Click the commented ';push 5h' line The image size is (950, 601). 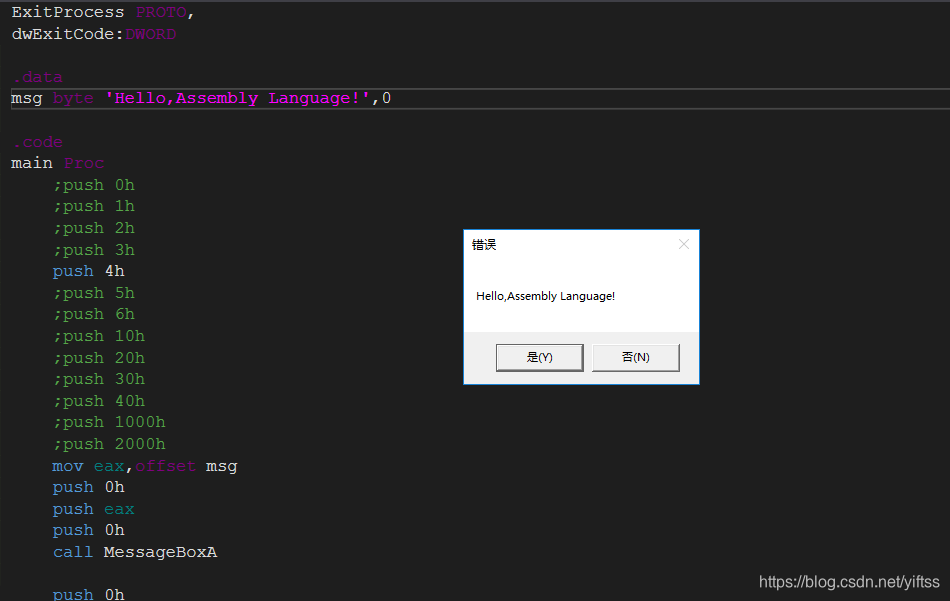coord(94,293)
